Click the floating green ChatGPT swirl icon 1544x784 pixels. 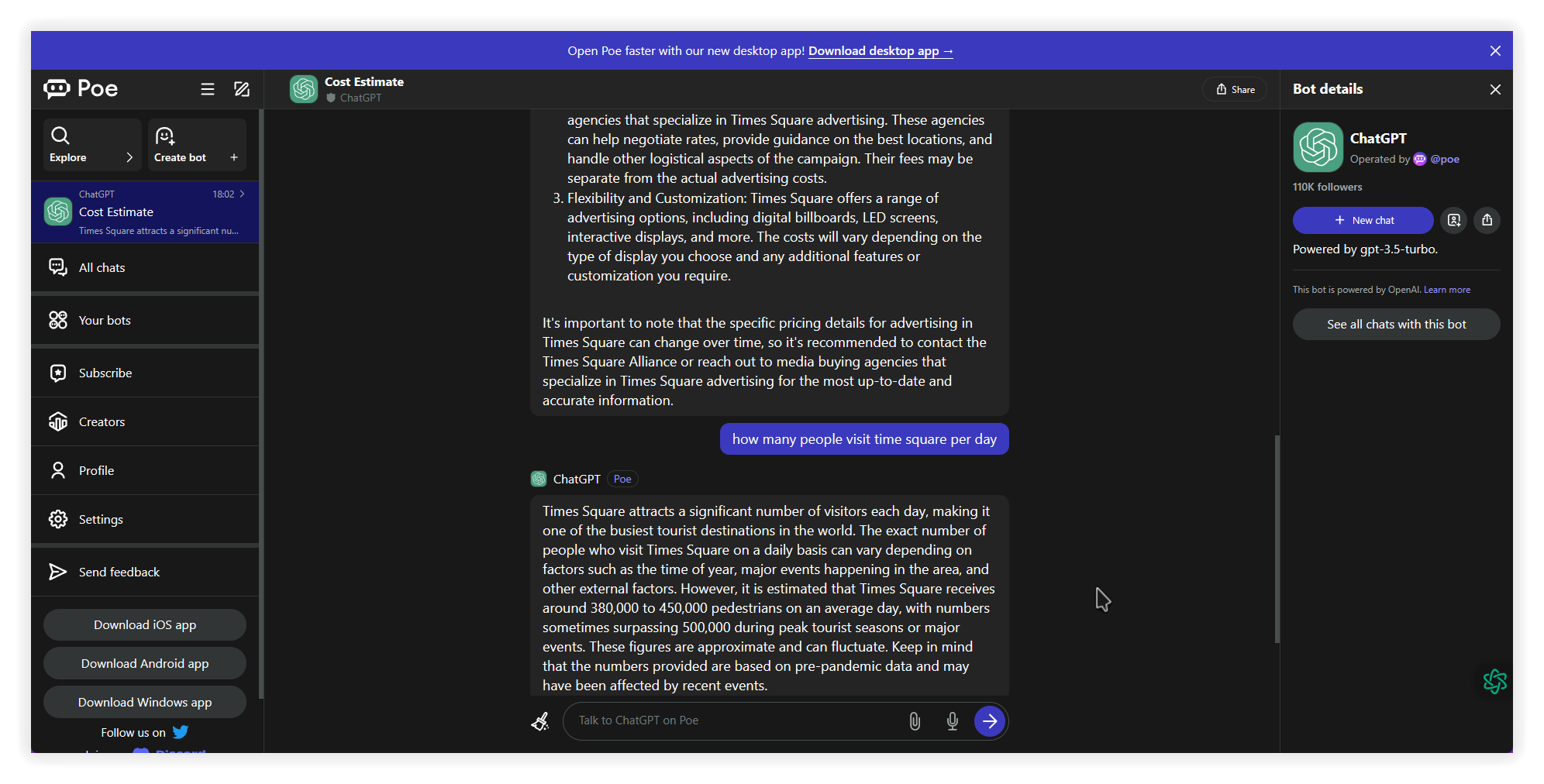click(1494, 682)
